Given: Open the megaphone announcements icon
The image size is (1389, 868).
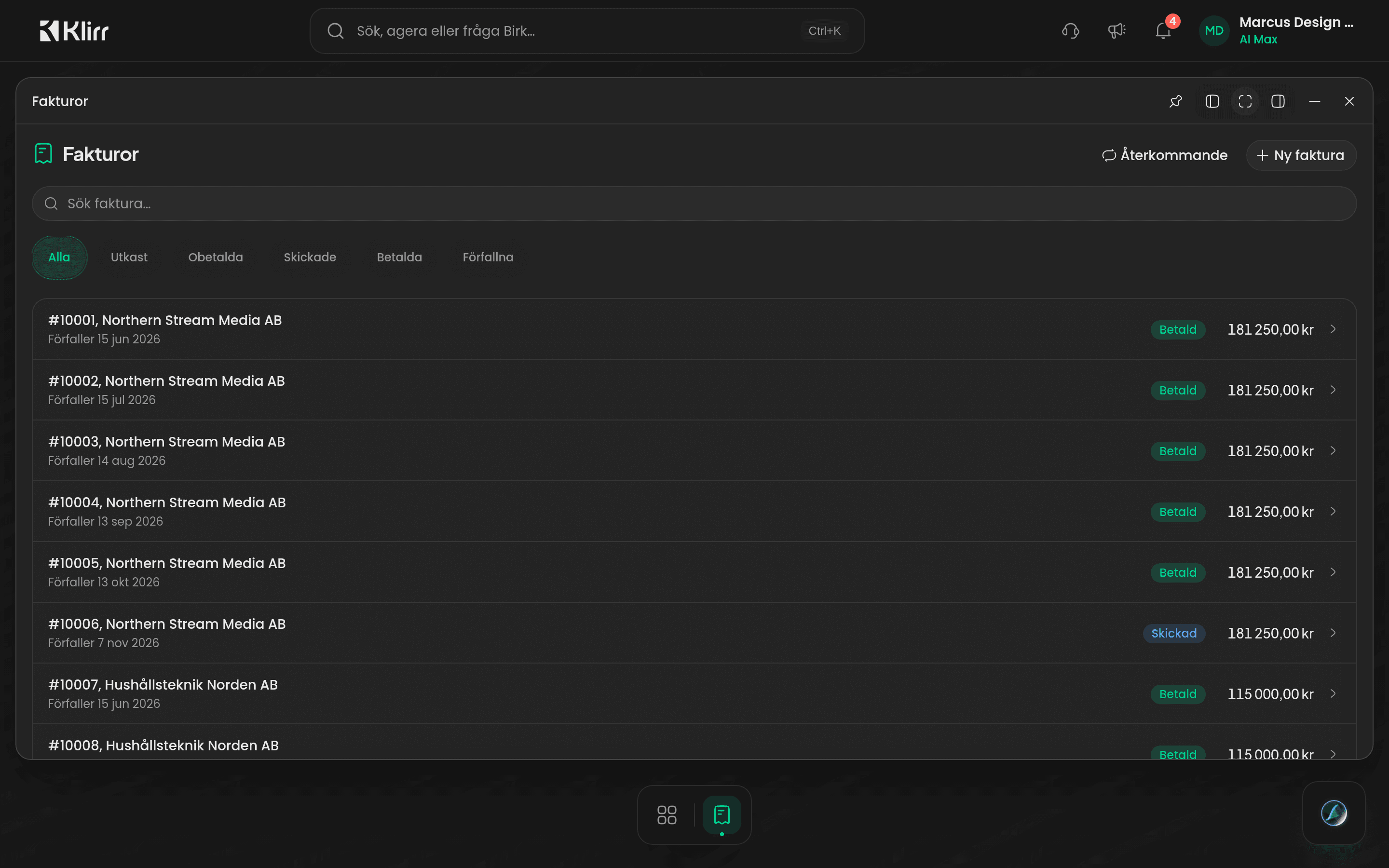Looking at the screenshot, I should point(1117,30).
